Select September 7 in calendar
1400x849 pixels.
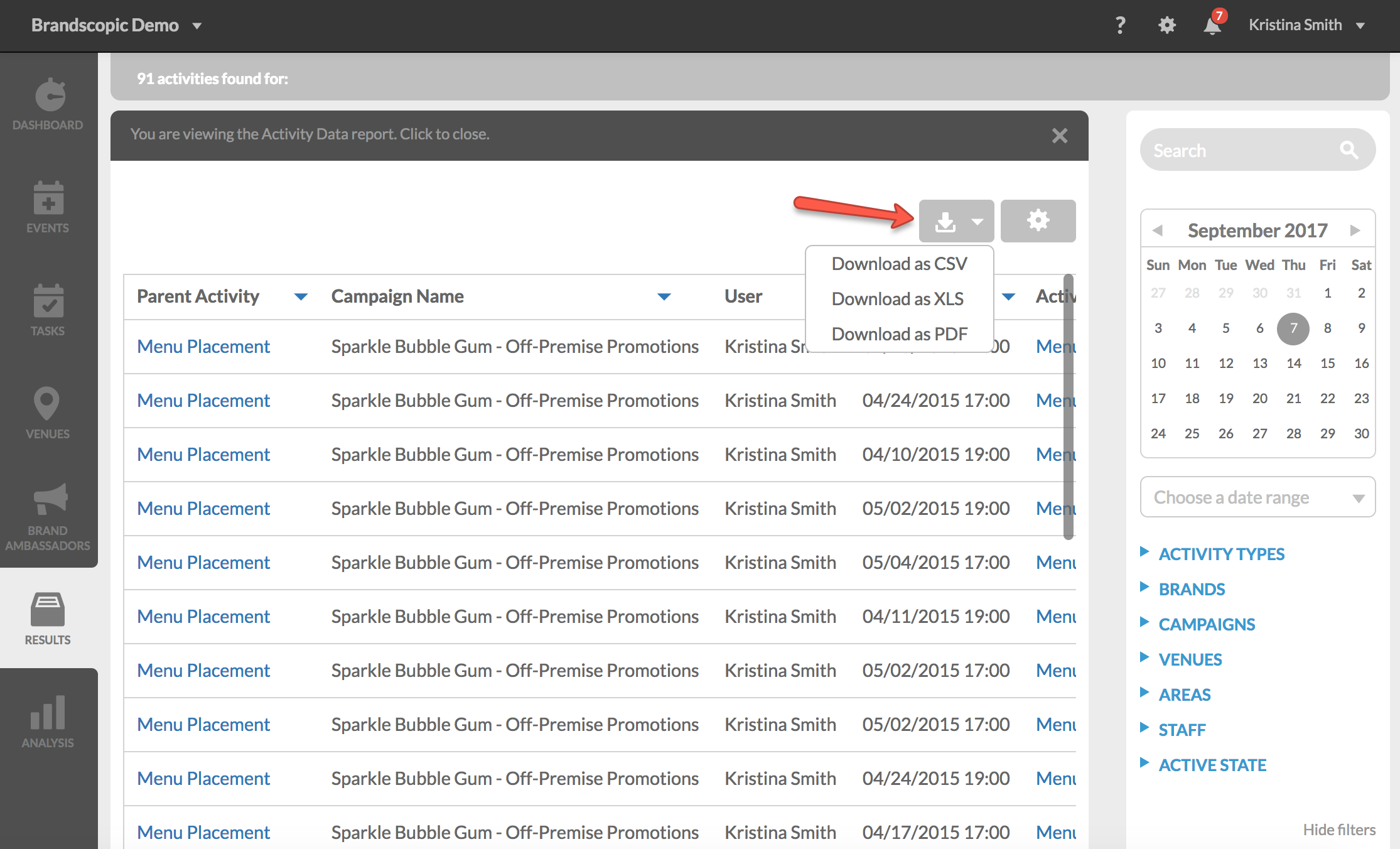[1293, 328]
